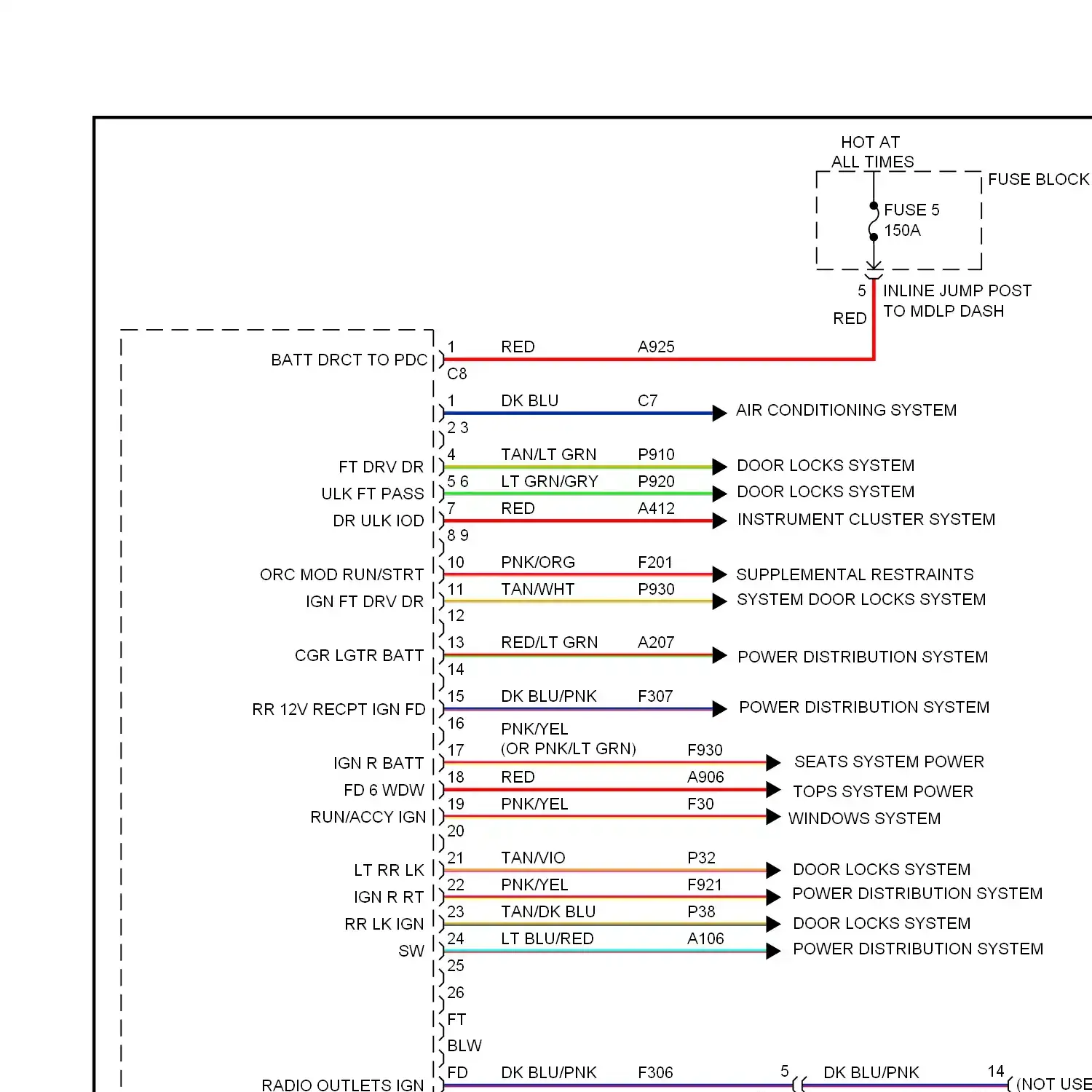Click circuit code F921
Image resolution: width=1092 pixels, height=1092 pixels.
705,885
